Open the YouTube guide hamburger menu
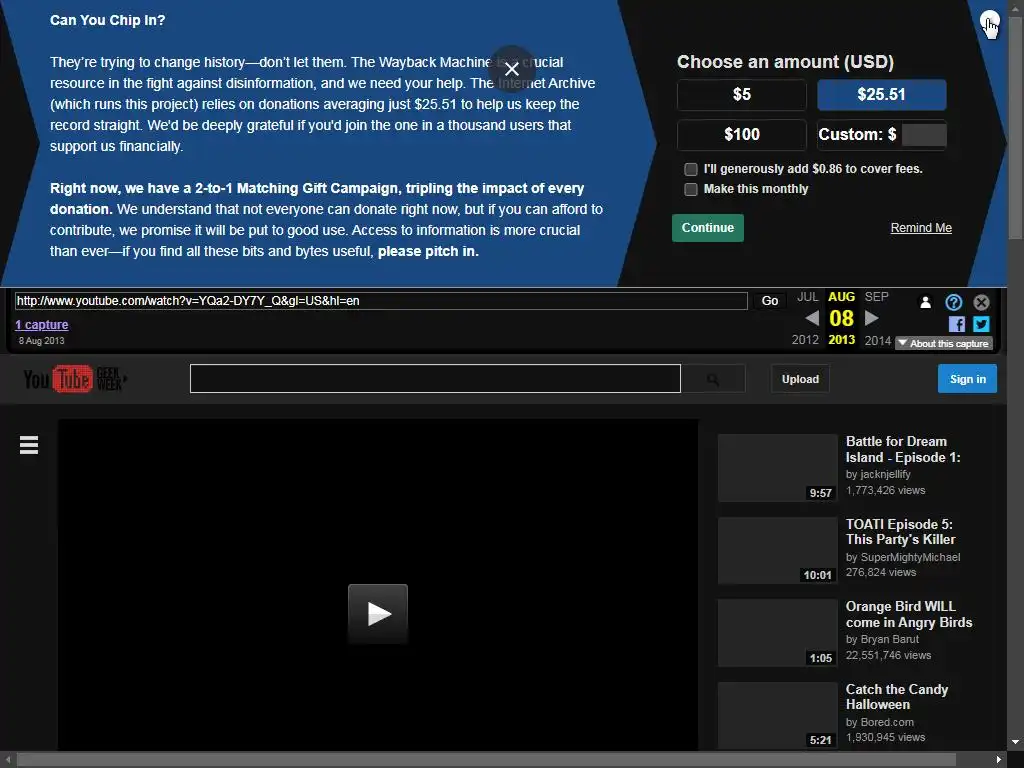The image size is (1024, 768). pyautogui.click(x=29, y=445)
